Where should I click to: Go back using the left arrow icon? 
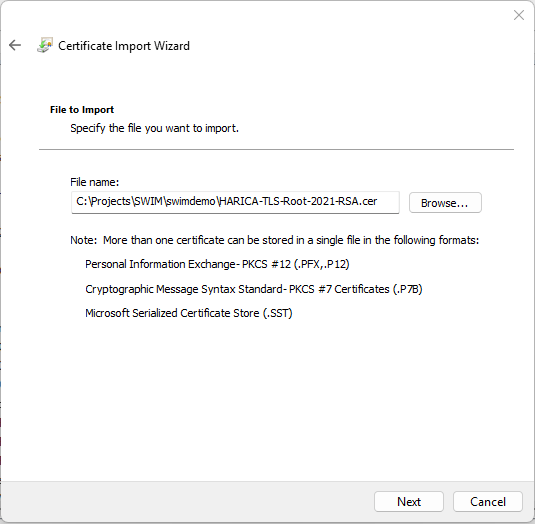15,45
